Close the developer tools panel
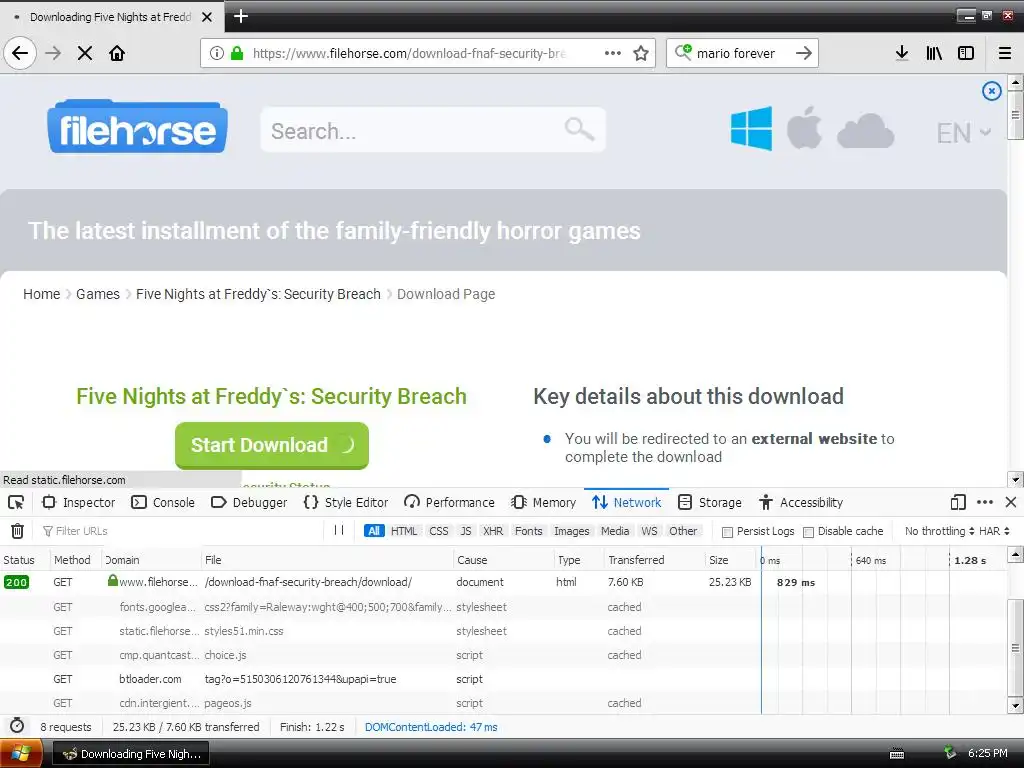This screenshot has height=768, width=1024. pyautogui.click(x=1011, y=502)
